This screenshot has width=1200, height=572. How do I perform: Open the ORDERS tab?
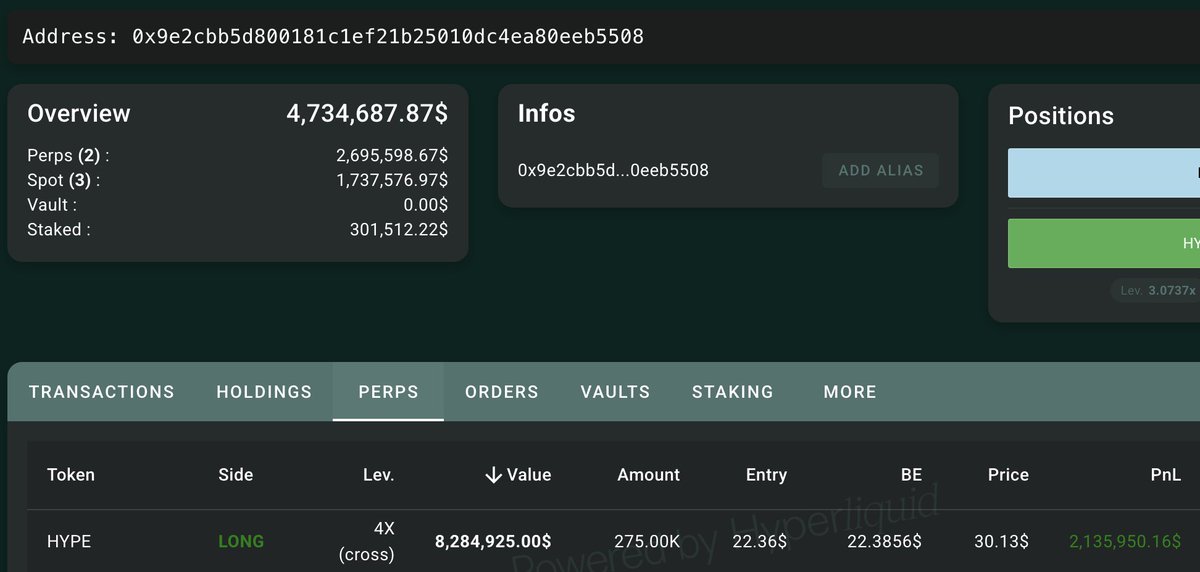click(x=502, y=392)
